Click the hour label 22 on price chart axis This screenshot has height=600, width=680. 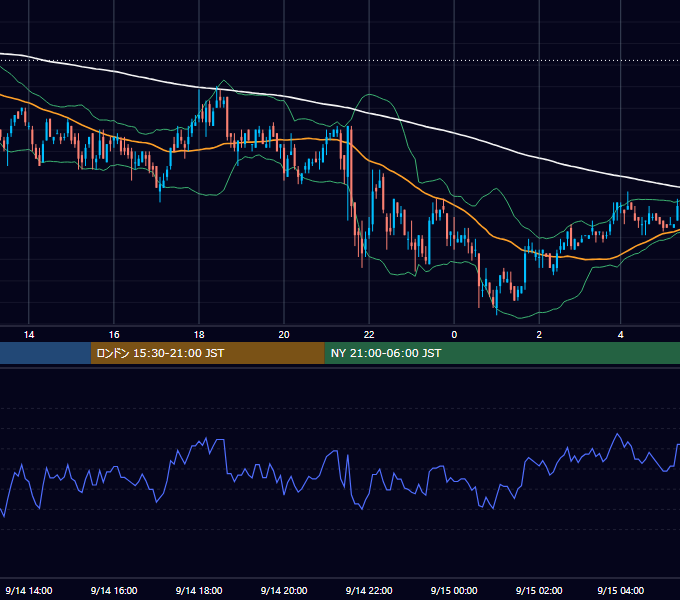tap(369, 335)
